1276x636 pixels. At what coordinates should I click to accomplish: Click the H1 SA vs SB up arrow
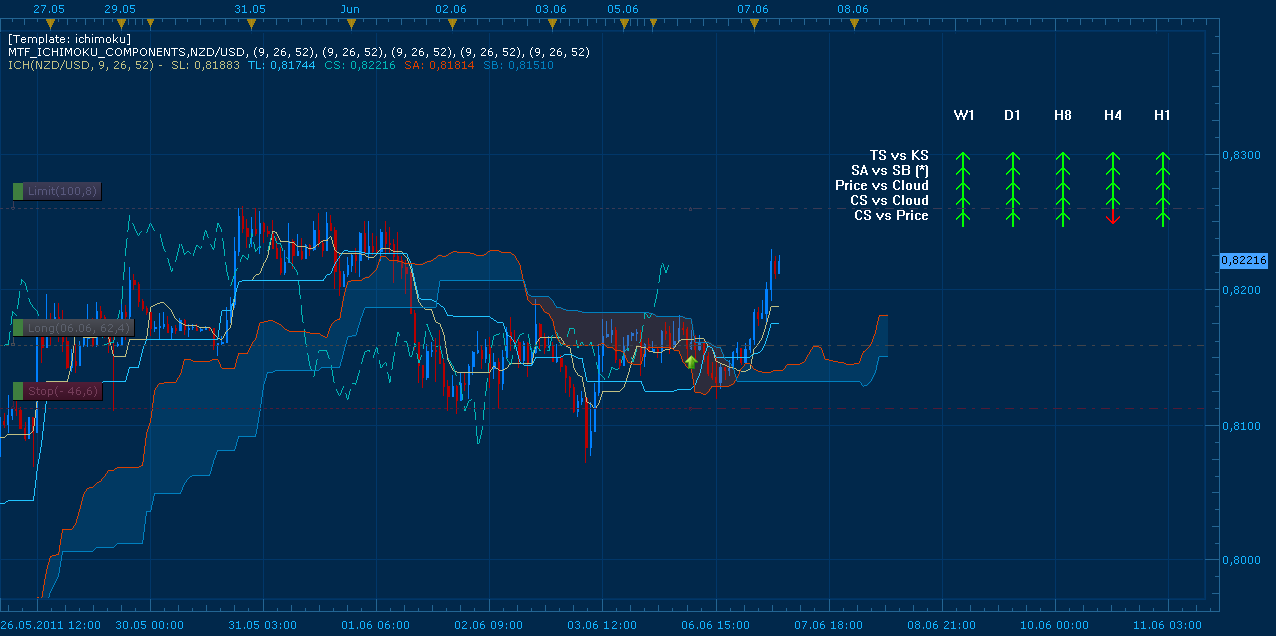[x=1162, y=172]
